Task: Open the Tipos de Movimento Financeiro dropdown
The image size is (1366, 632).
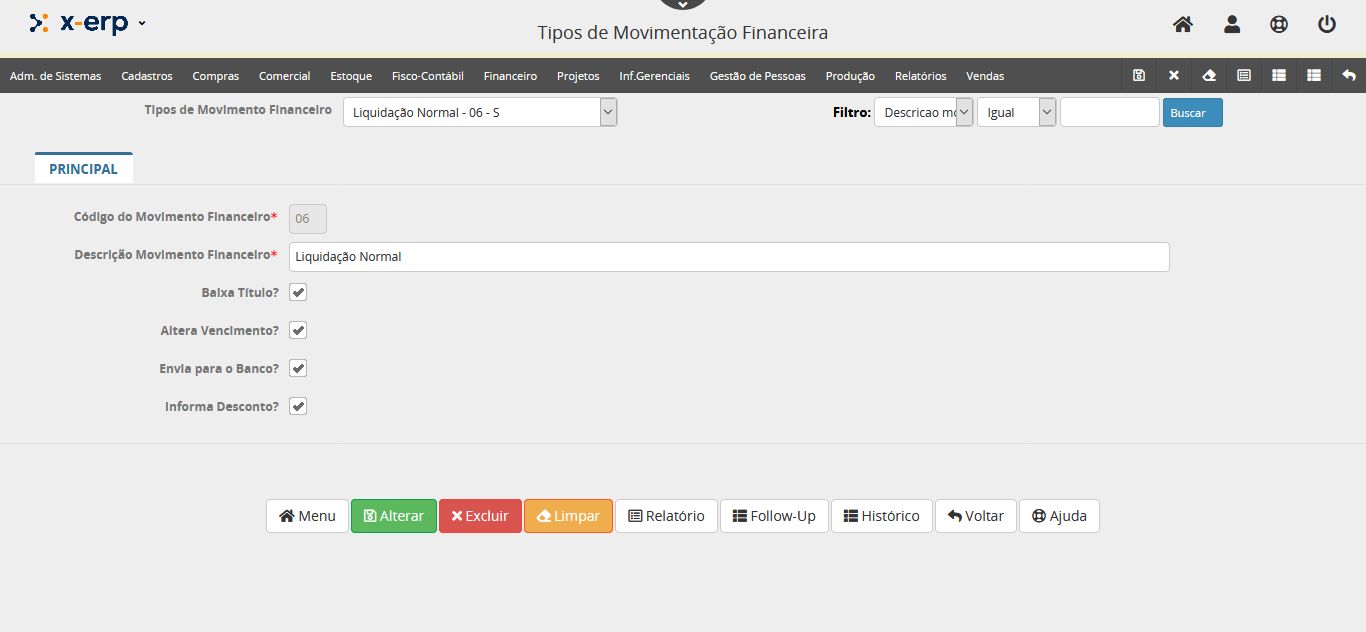Action: pyautogui.click(x=480, y=112)
